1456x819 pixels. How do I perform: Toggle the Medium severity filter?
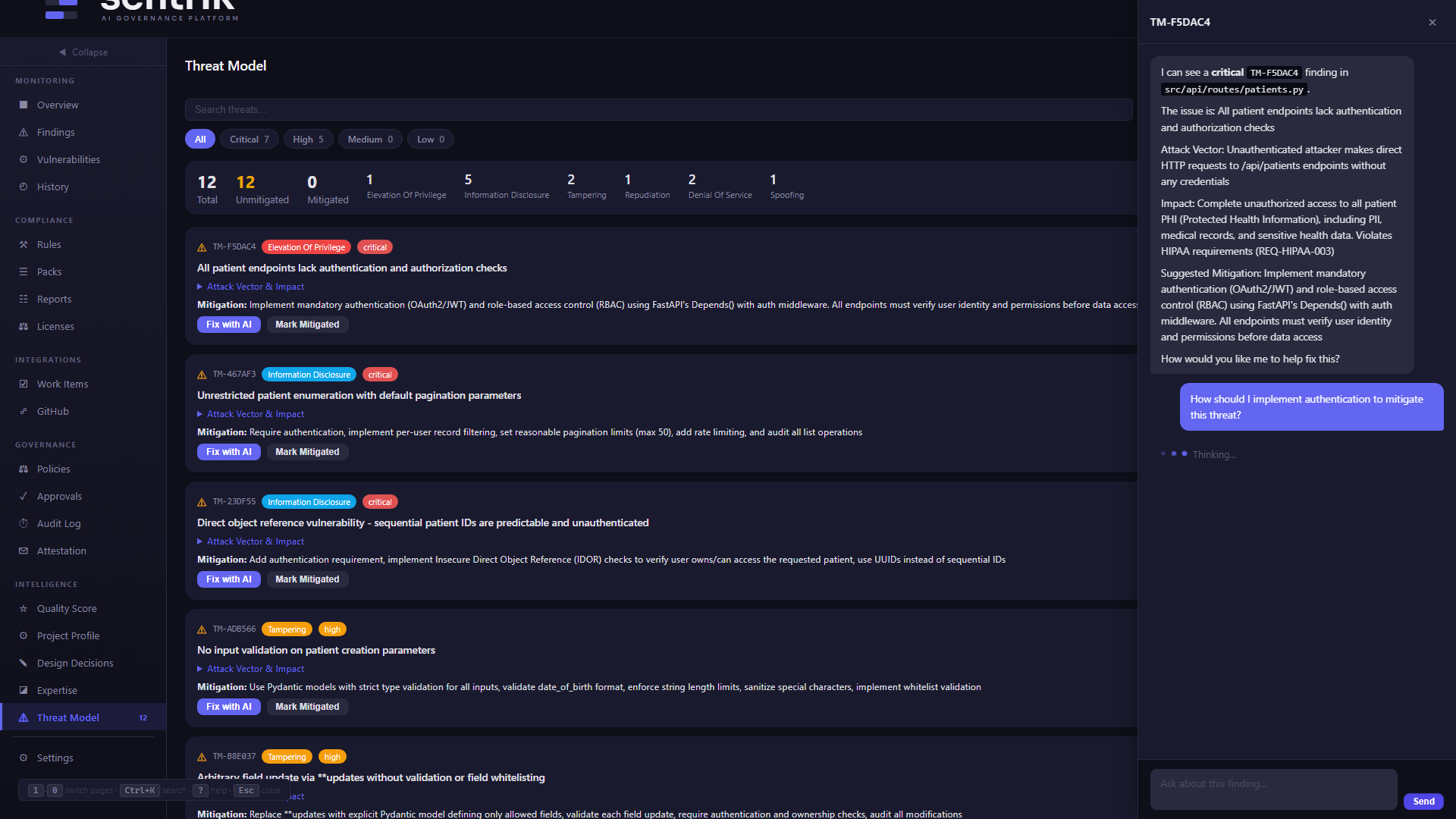point(369,139)
